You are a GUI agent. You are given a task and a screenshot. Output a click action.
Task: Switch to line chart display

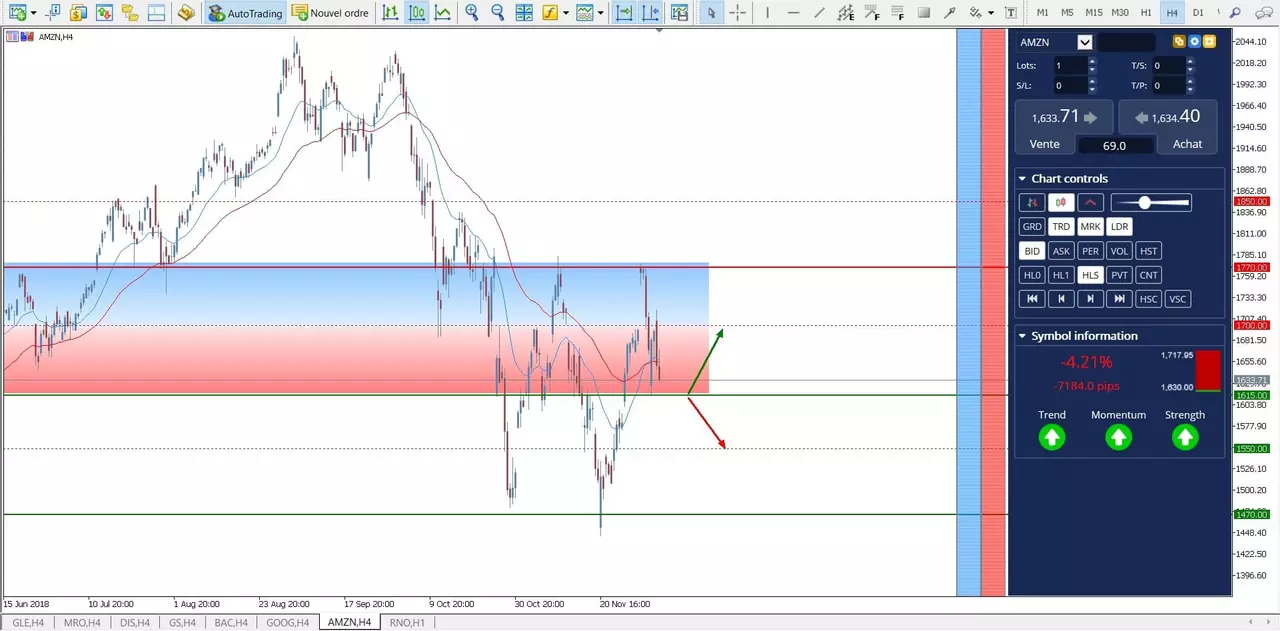click(442, 13)
